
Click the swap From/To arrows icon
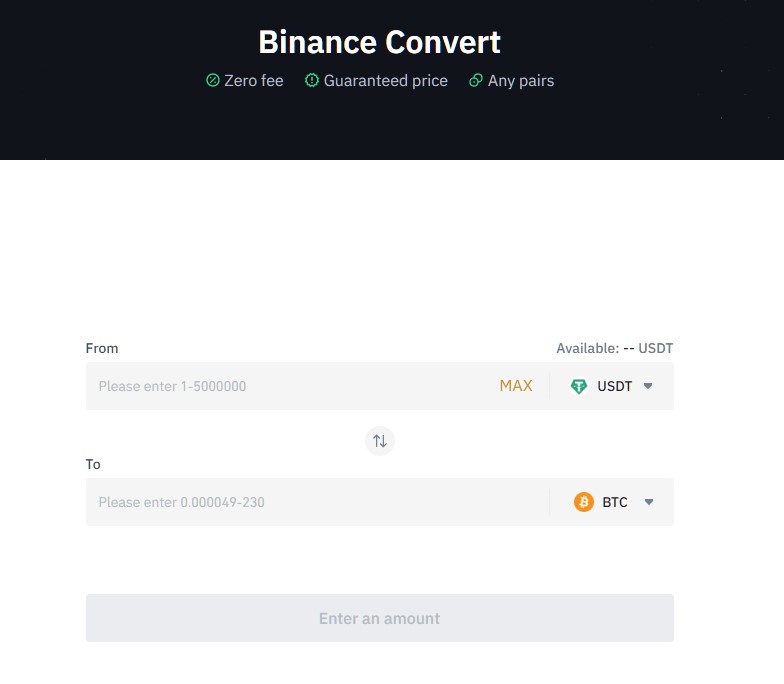click(x=380, y=441)
